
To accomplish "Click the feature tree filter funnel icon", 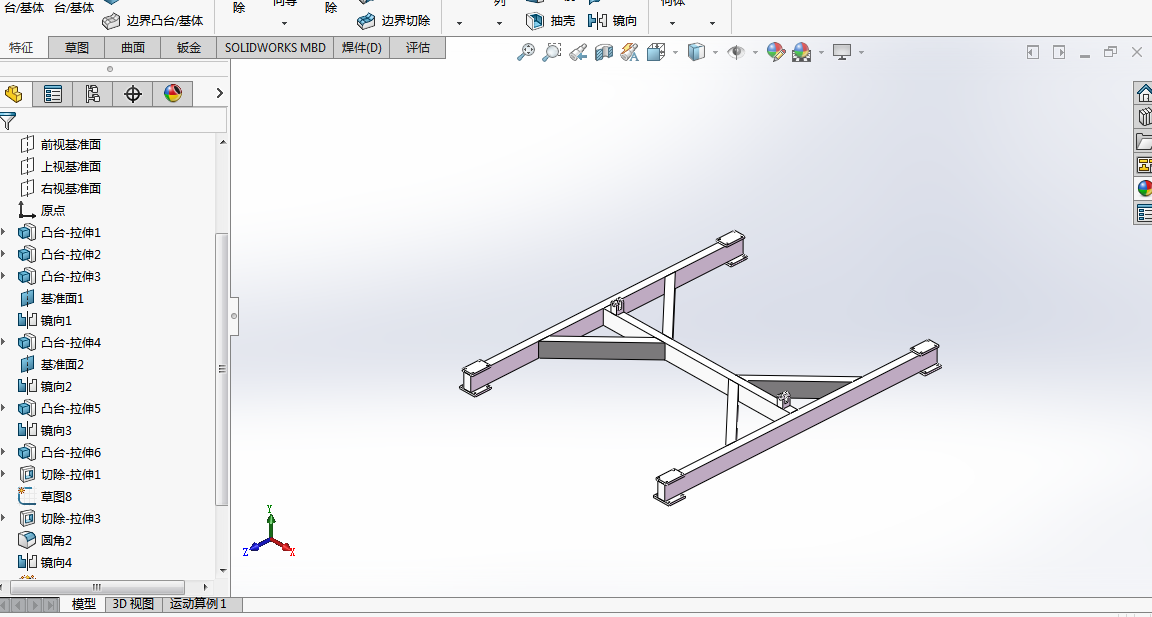I will (x=7, y=121).
